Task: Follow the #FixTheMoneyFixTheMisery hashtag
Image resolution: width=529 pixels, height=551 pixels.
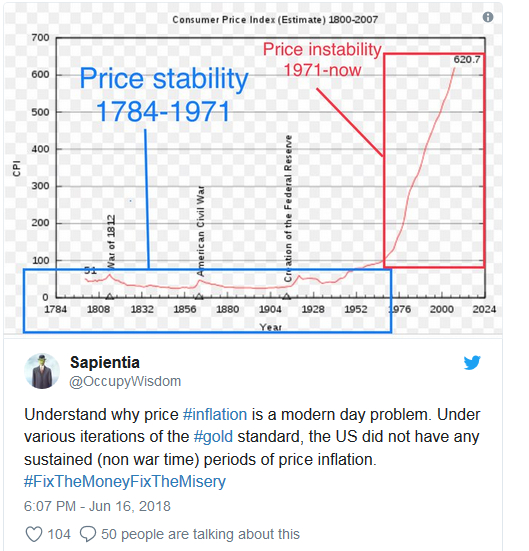Action: (x=125, y=481)
